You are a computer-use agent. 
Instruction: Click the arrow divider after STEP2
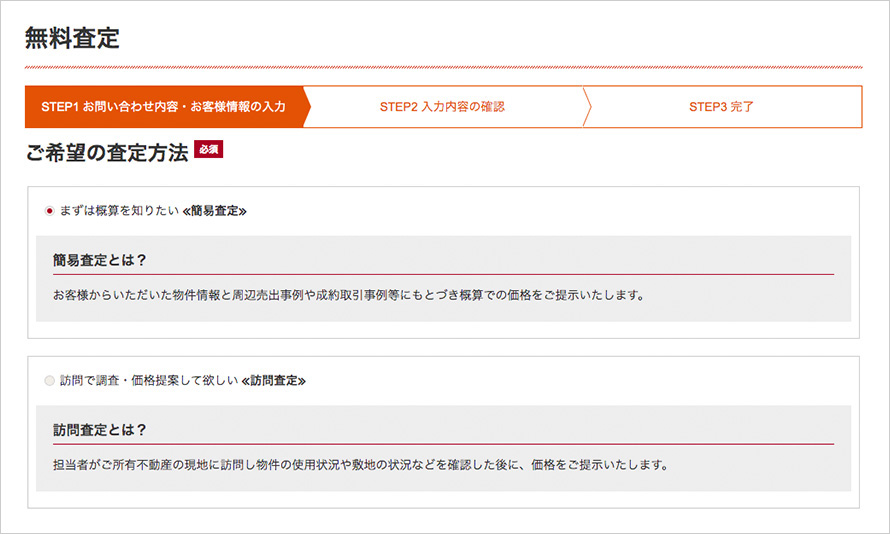pos(587,107)
